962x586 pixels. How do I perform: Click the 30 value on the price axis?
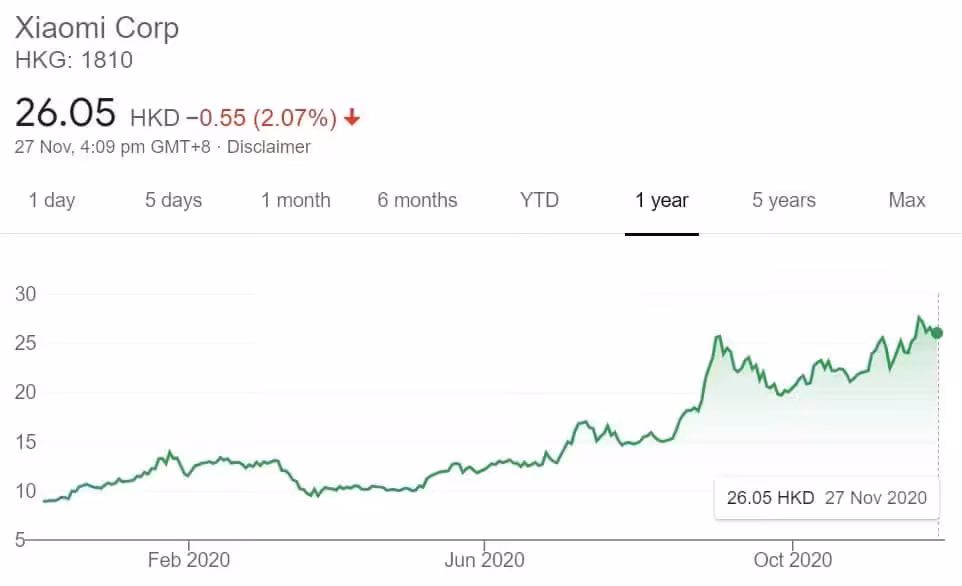click(x=26, y=293)
